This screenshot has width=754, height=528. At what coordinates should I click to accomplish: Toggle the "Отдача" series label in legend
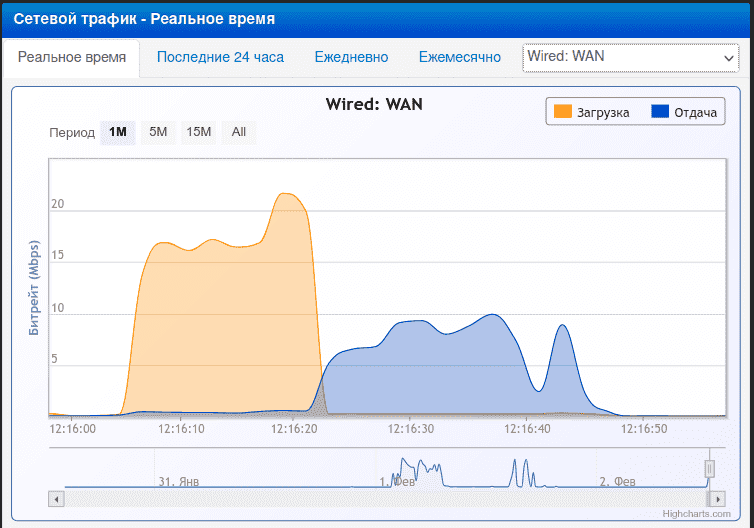point(697,112)
